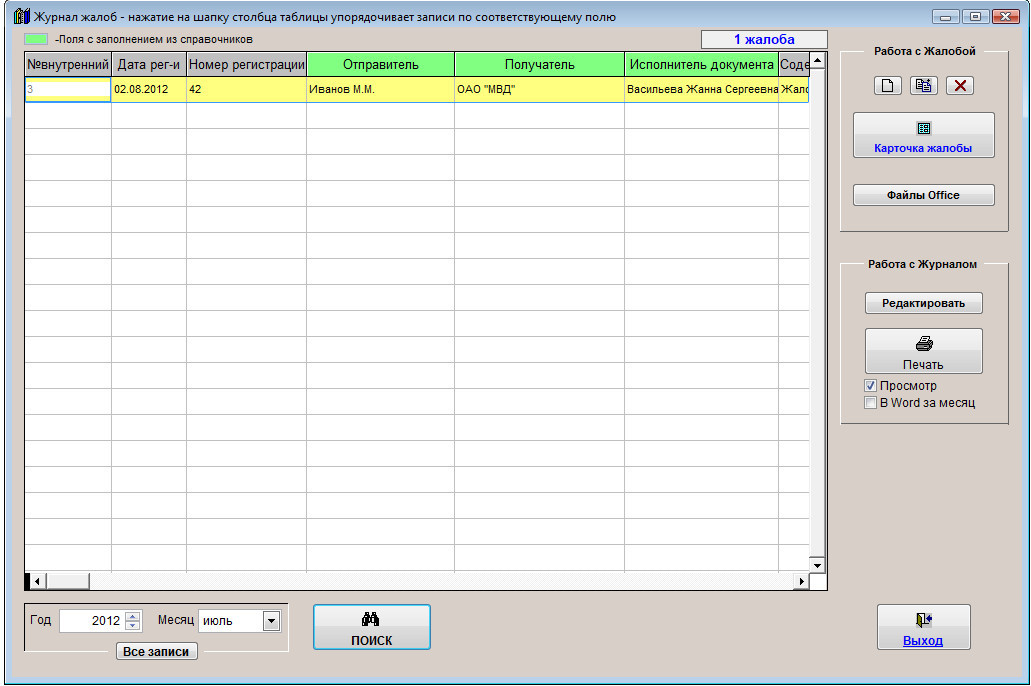The height and width of the screenshot is (686, 1031).
Task: Open the Месяц dropdown
Action: coord(271,621)
